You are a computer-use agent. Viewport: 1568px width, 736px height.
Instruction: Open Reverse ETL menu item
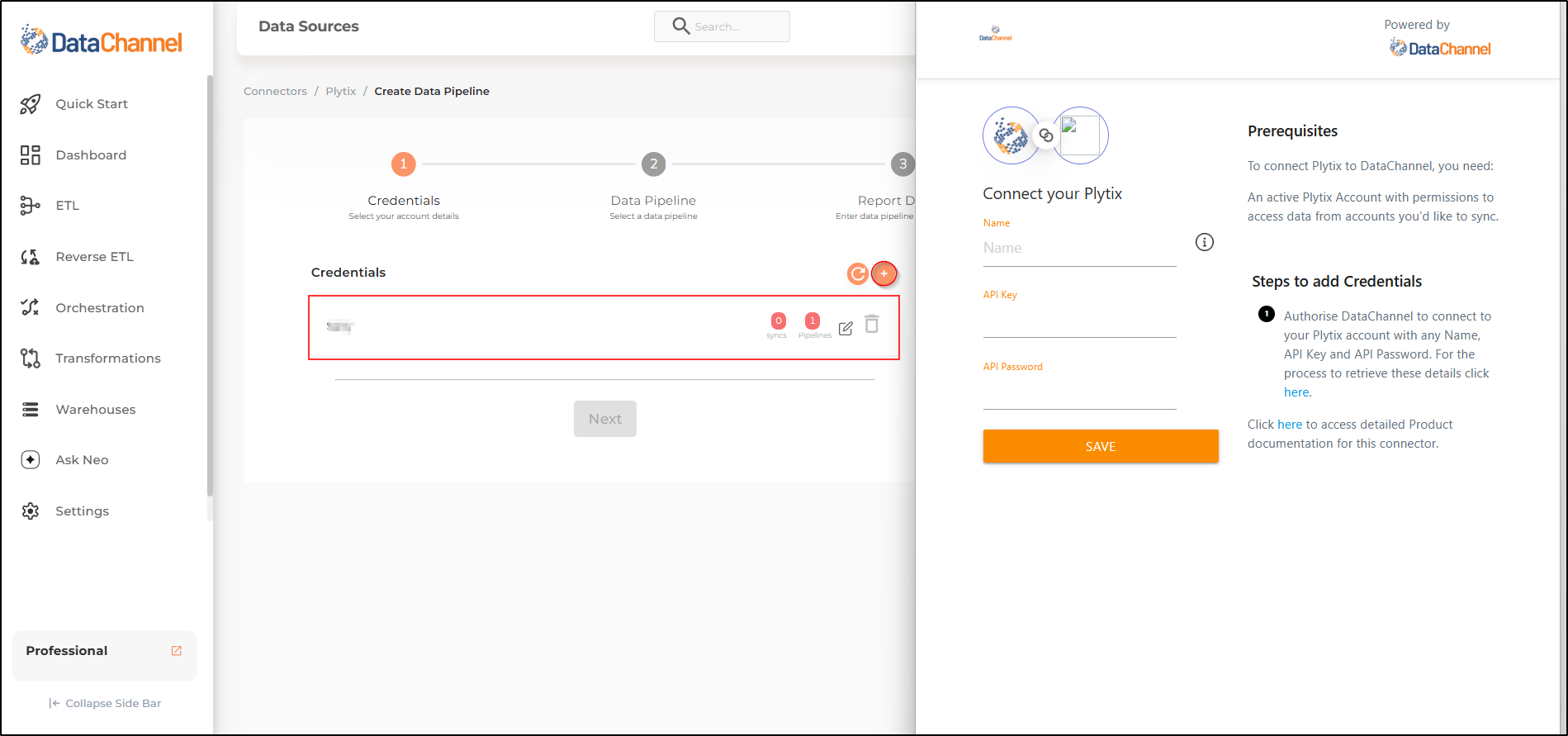point(94,257)
